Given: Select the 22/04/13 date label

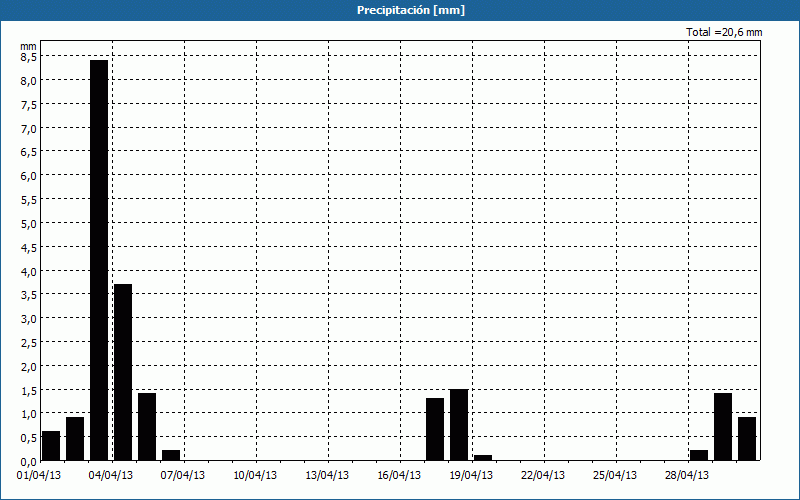Looking at the screenshot, I should [543, 475].
